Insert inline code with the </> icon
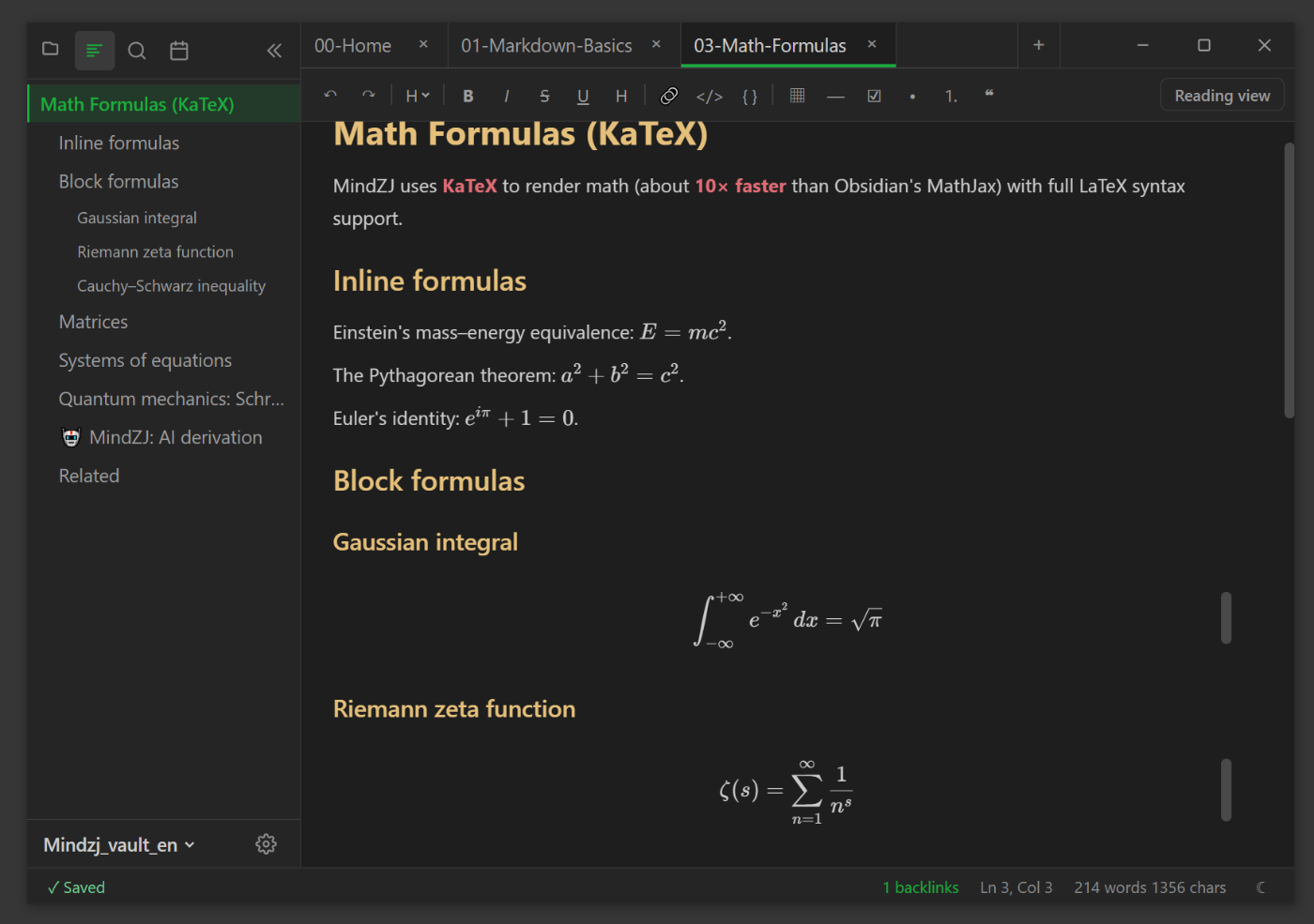The height and width of the screenshot is (924, 1314). point(710,96)
